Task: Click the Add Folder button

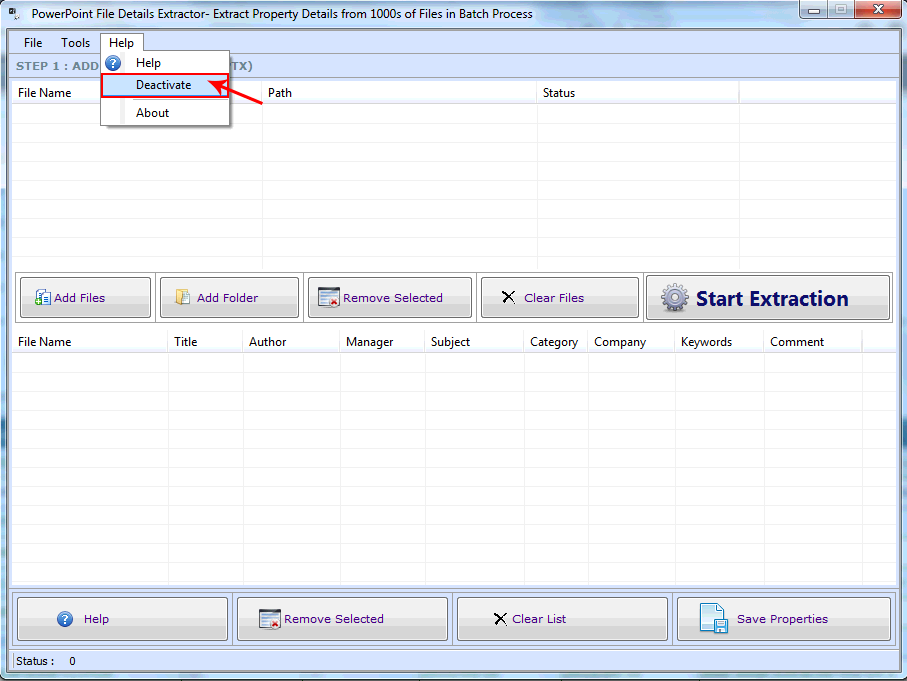Action: pyautogui.click(x=230, y=297)
